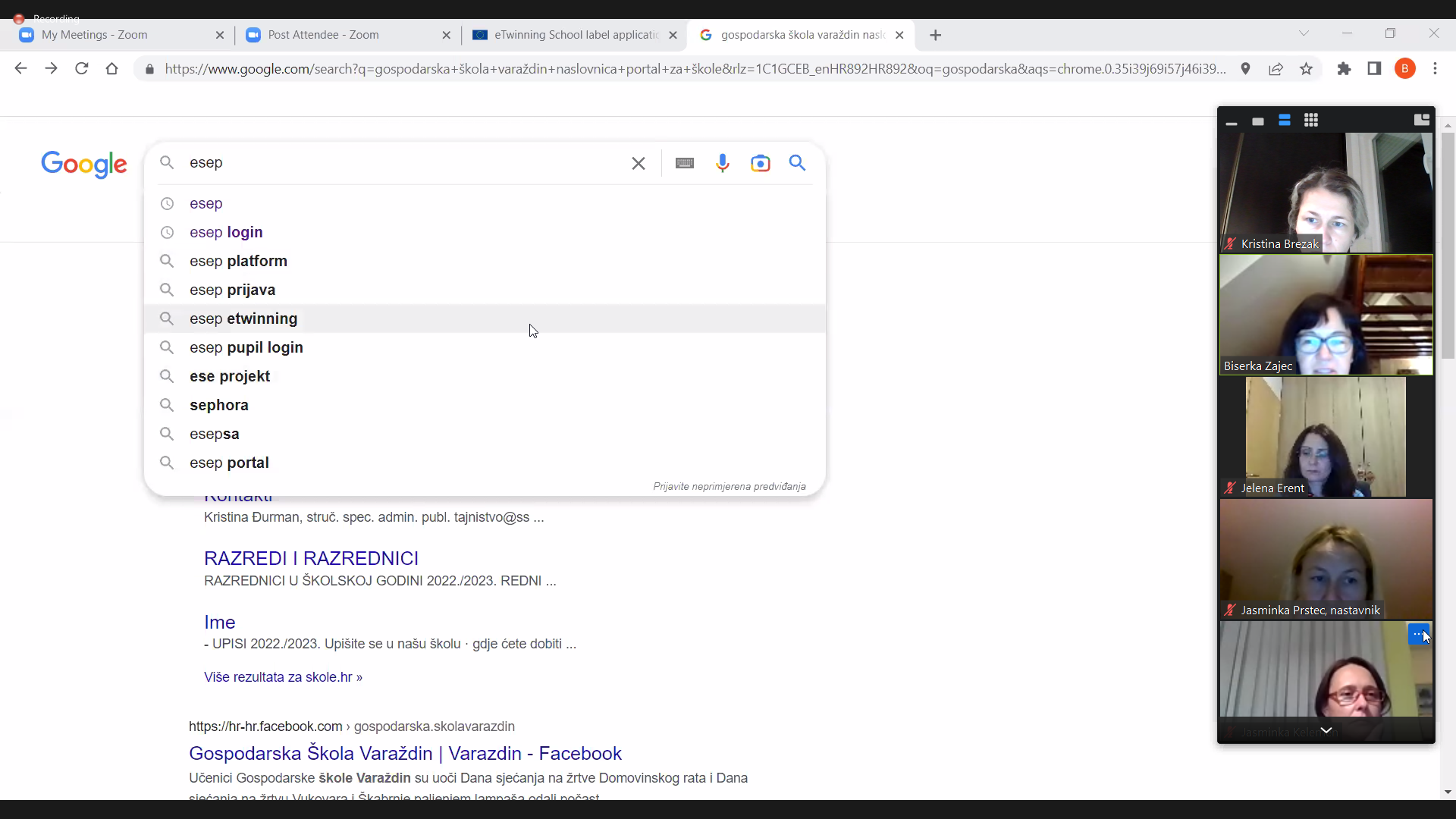1456x819 pixels.
Task: Select the 'esep' history suggestion
Action: click(x=485, y=203)
